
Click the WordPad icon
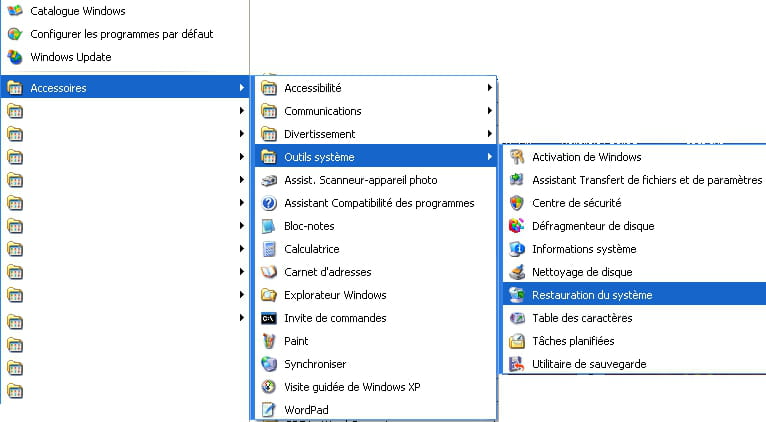tap(269, 410)
